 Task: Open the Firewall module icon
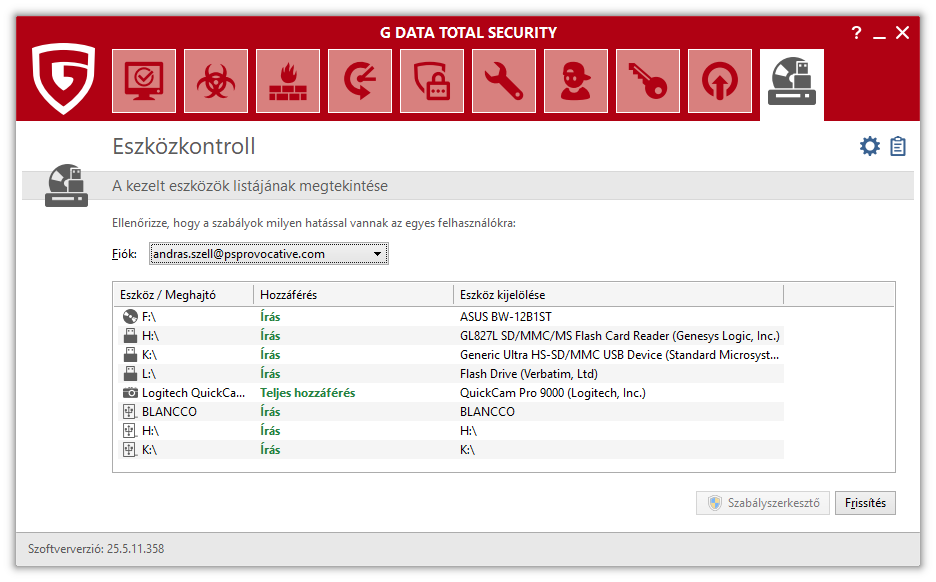coord(288,81)
